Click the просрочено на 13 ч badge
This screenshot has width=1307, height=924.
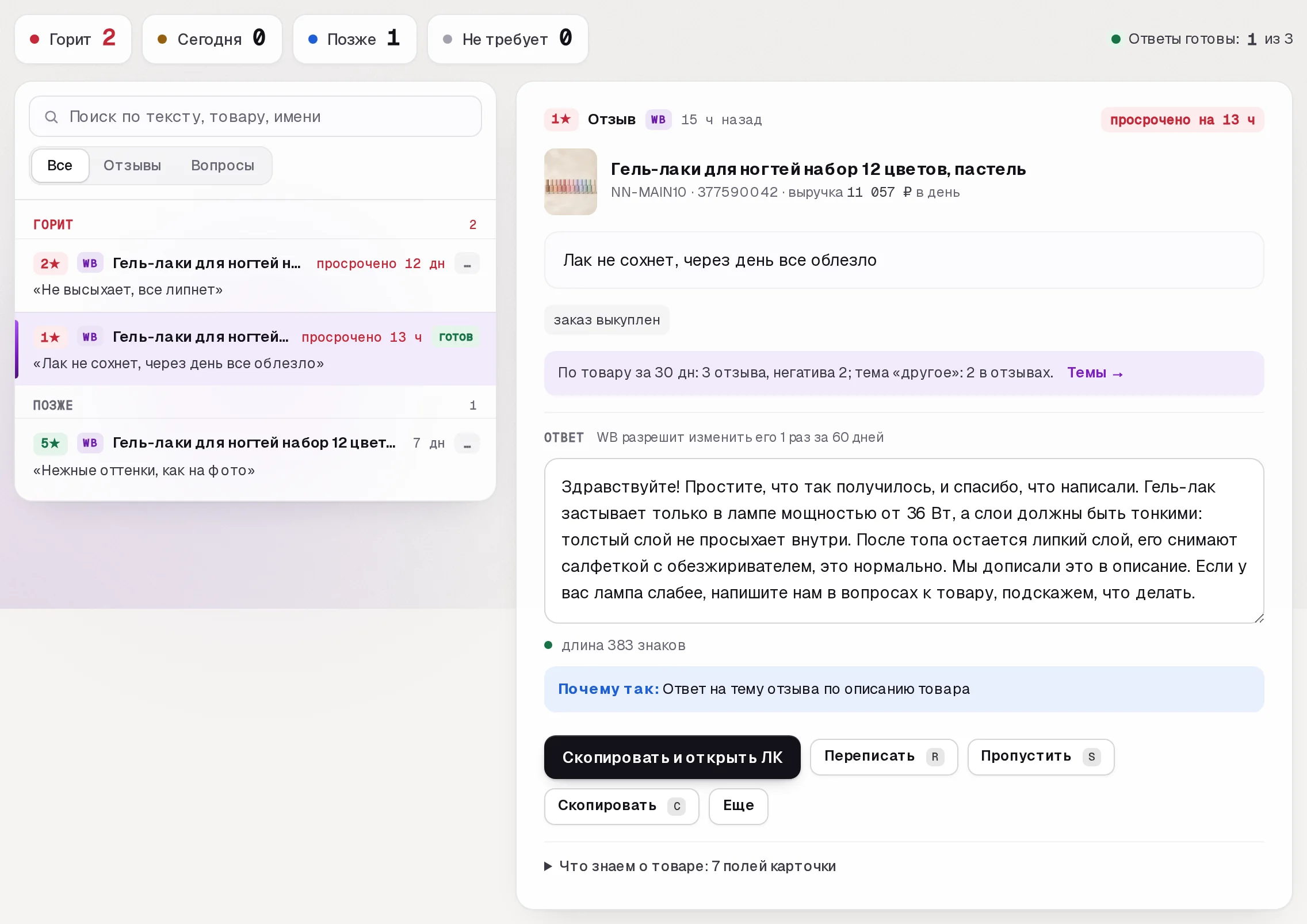[1182, 120]
